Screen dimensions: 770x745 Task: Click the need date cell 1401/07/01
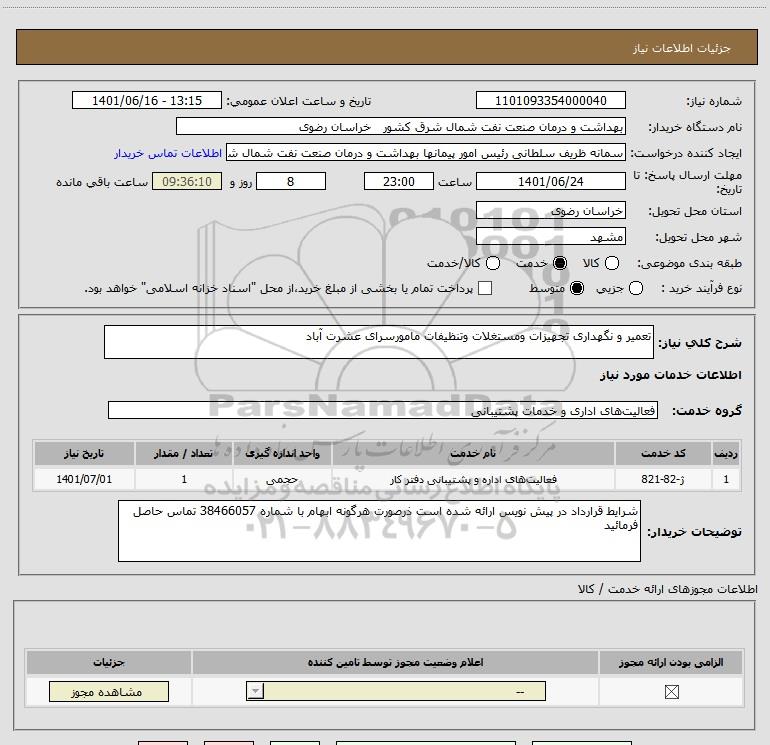tap(84, 479)
